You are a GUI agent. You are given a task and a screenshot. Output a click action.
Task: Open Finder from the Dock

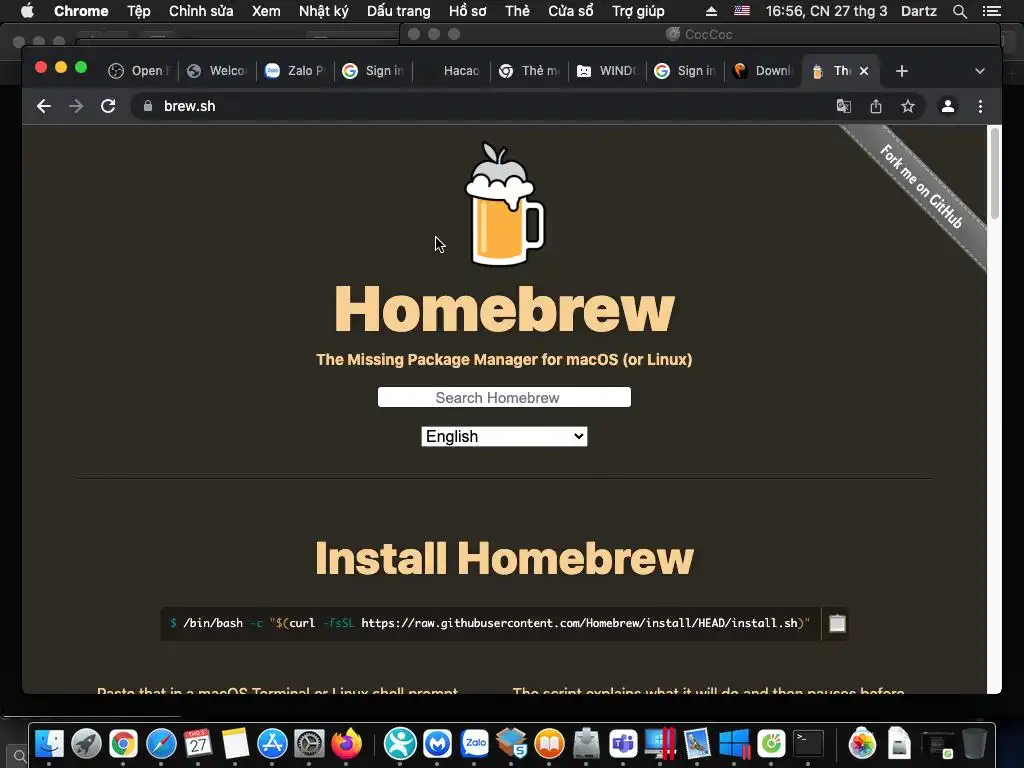point(49,743)
